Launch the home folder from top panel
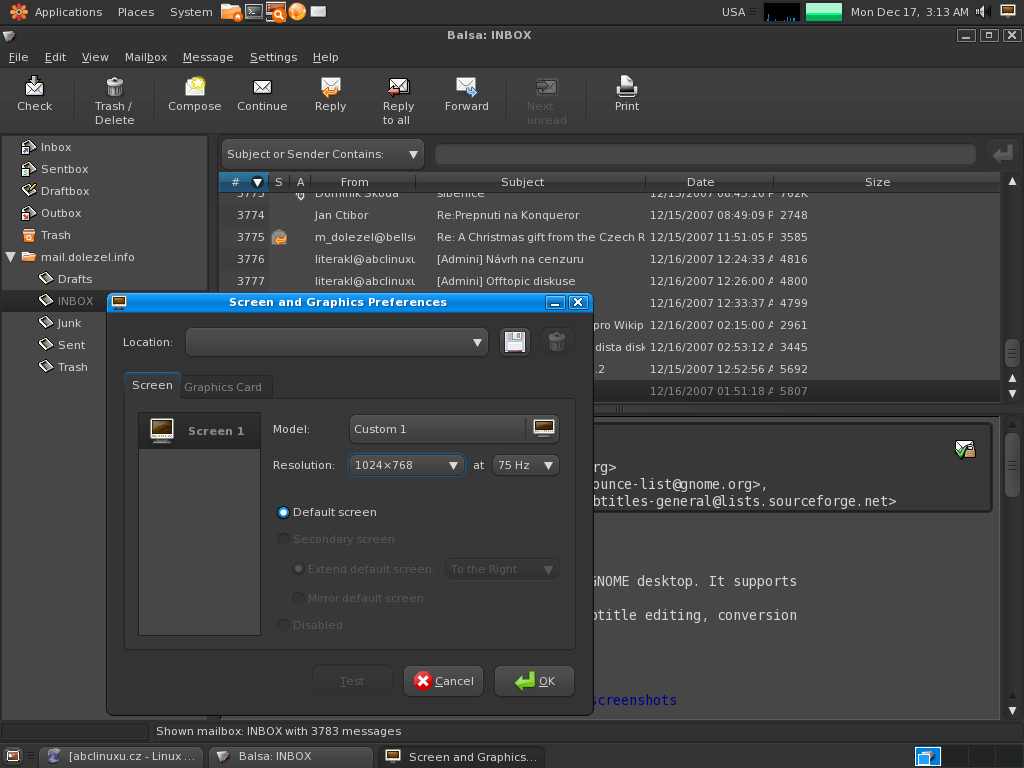The width and height of the screenshot is (1024, 768). (231, 12)
